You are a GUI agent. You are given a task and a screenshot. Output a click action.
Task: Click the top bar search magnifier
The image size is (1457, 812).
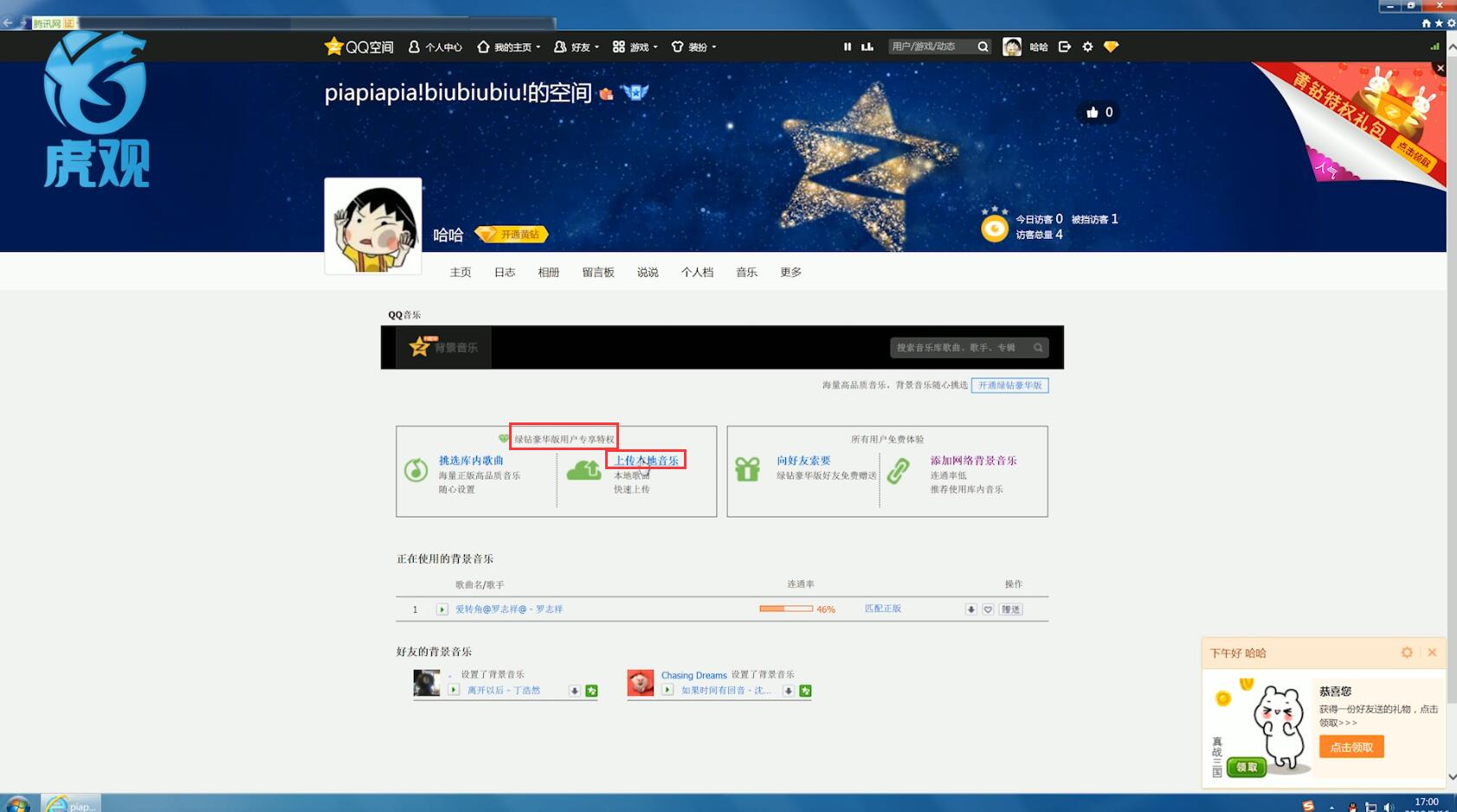pos(983,47)
